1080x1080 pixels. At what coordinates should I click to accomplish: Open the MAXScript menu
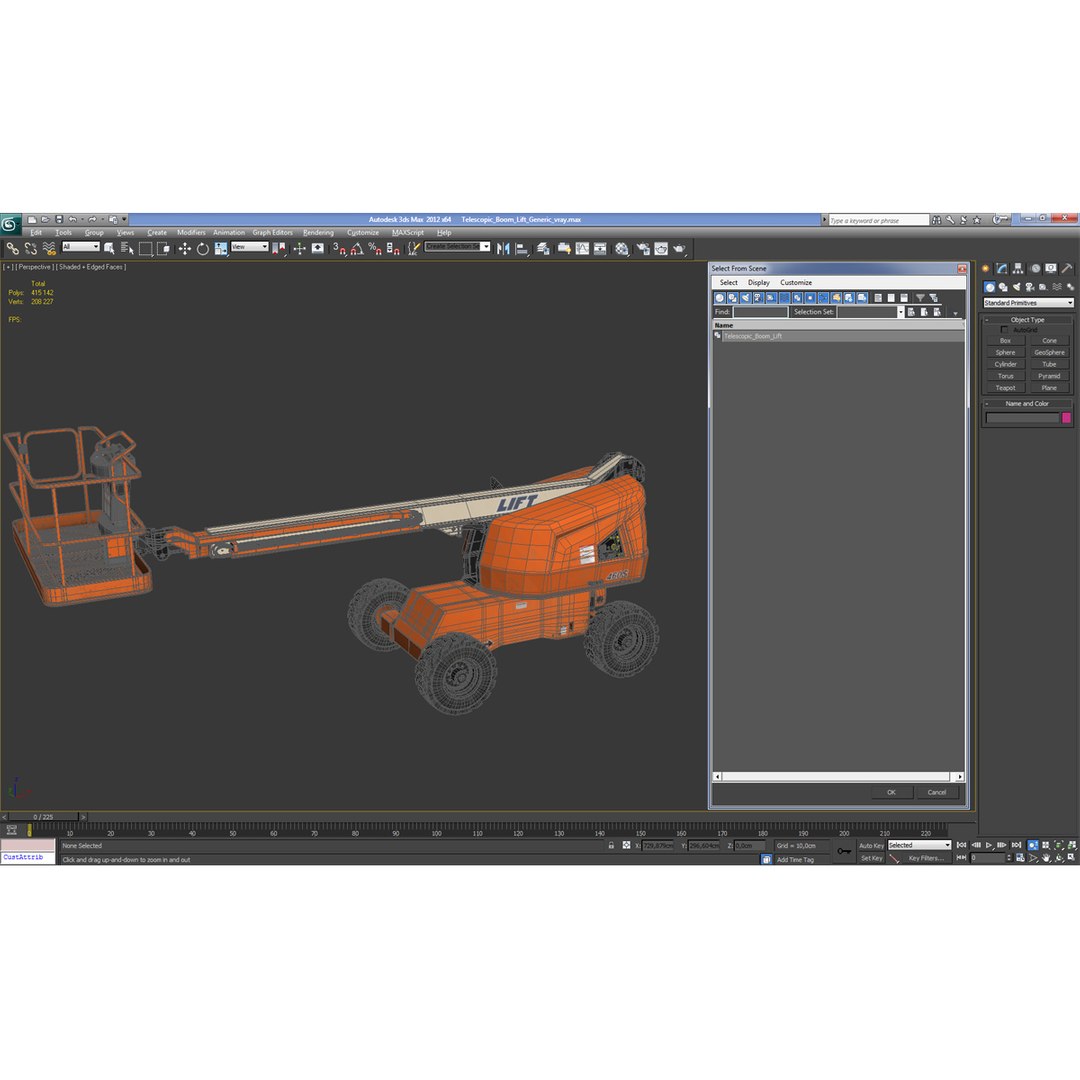pos(408,233)
